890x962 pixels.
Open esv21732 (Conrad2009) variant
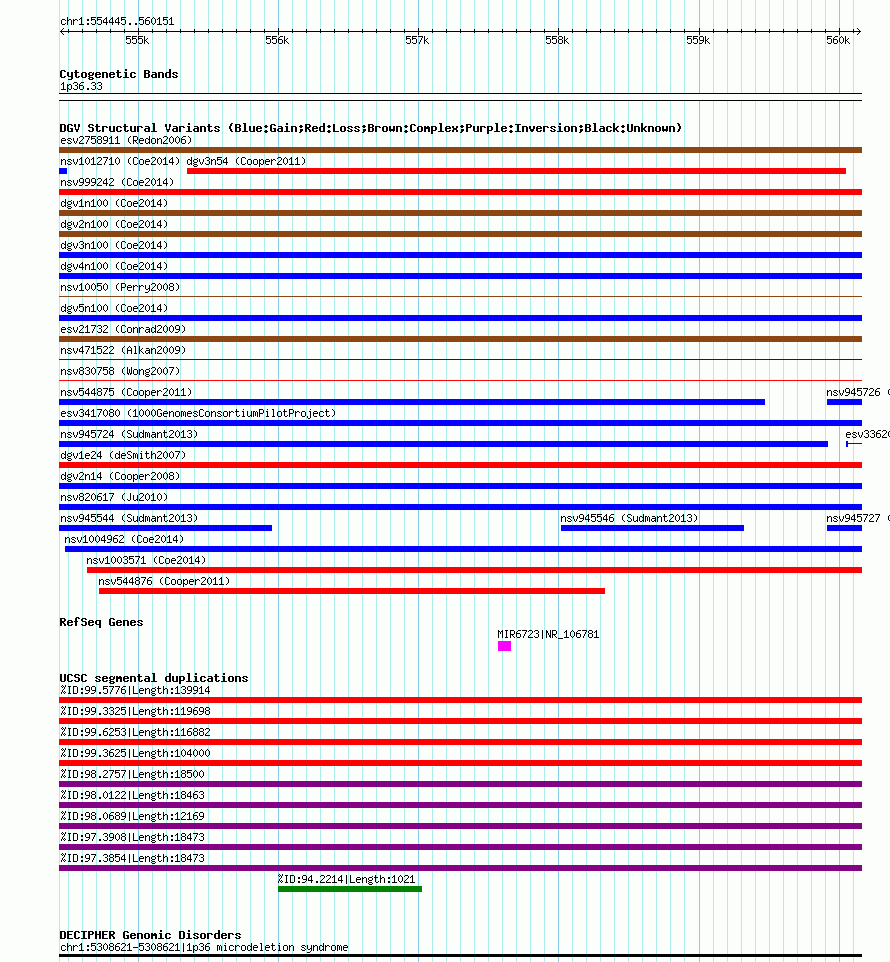pos(123,329)
